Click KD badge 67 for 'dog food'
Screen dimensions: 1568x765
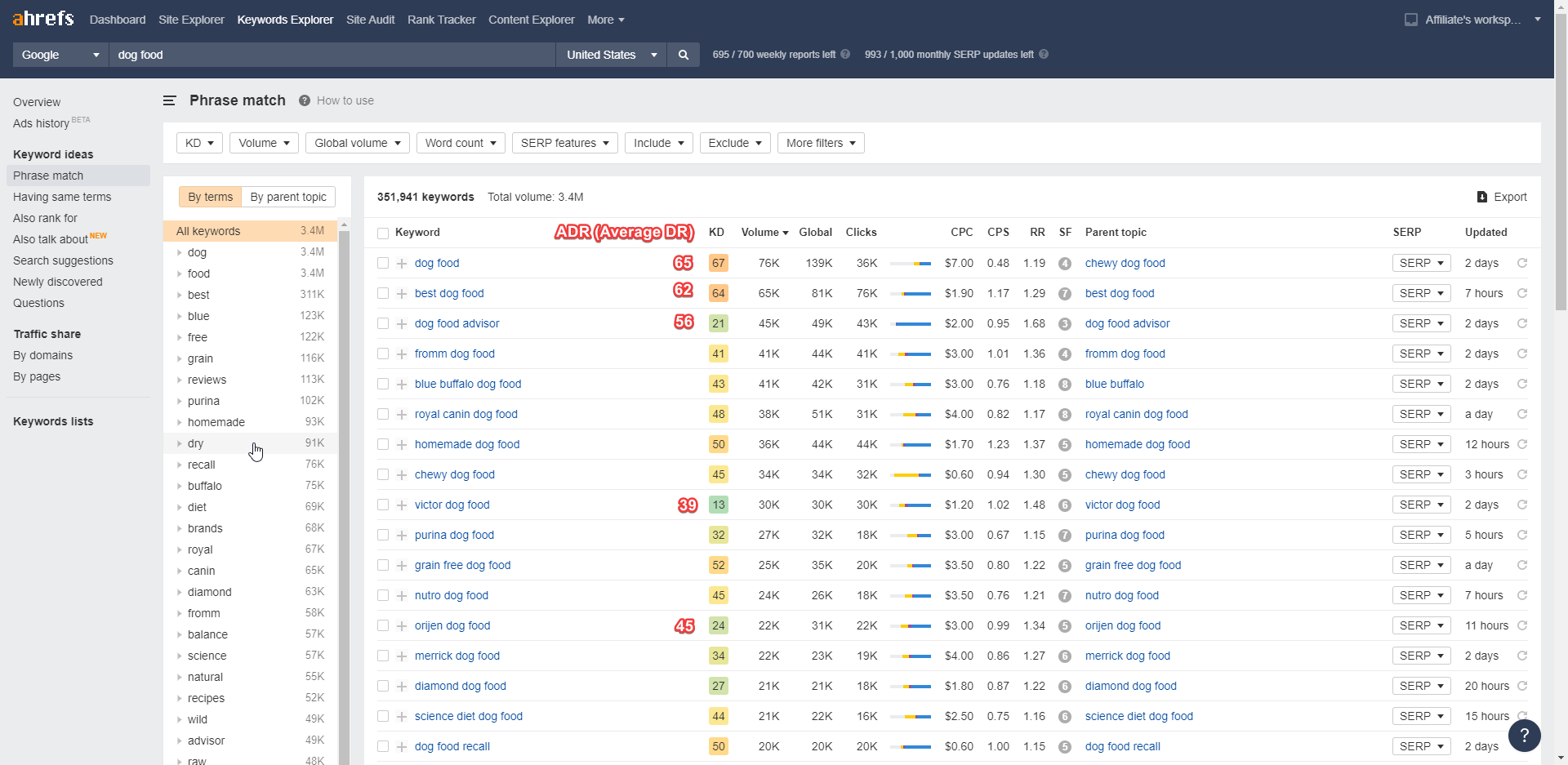[719, 263]
